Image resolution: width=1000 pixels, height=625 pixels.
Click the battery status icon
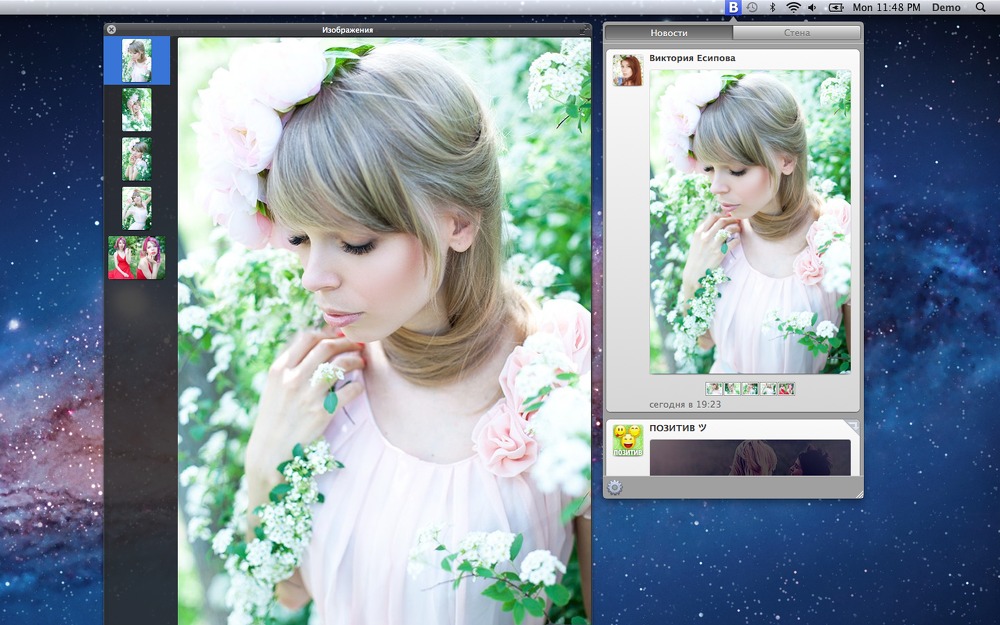coord(836,8)
